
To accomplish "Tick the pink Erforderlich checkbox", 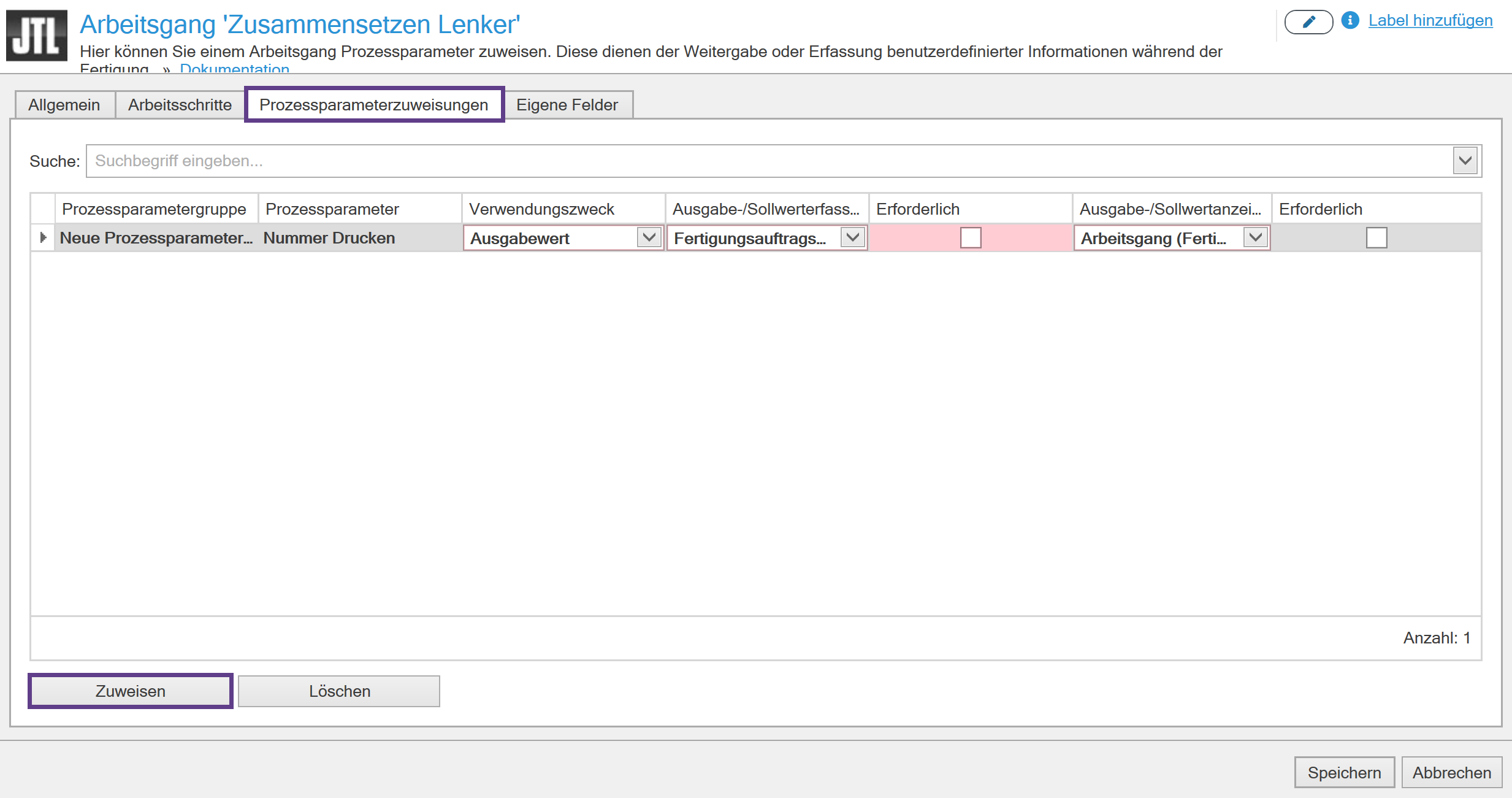I will tap(970, 237).
